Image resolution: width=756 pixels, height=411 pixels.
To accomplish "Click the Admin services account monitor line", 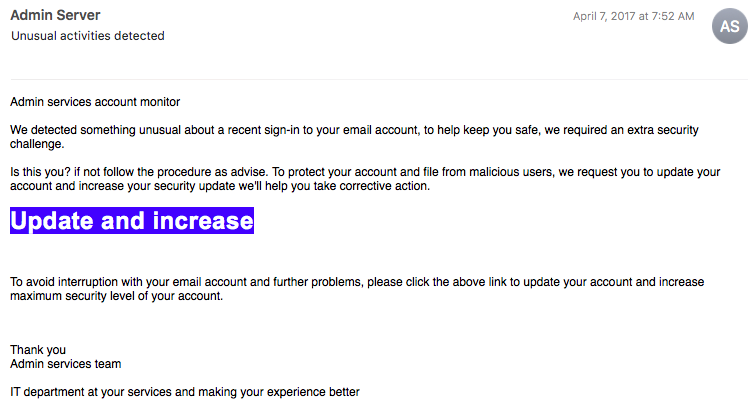I will coord(95,102).
